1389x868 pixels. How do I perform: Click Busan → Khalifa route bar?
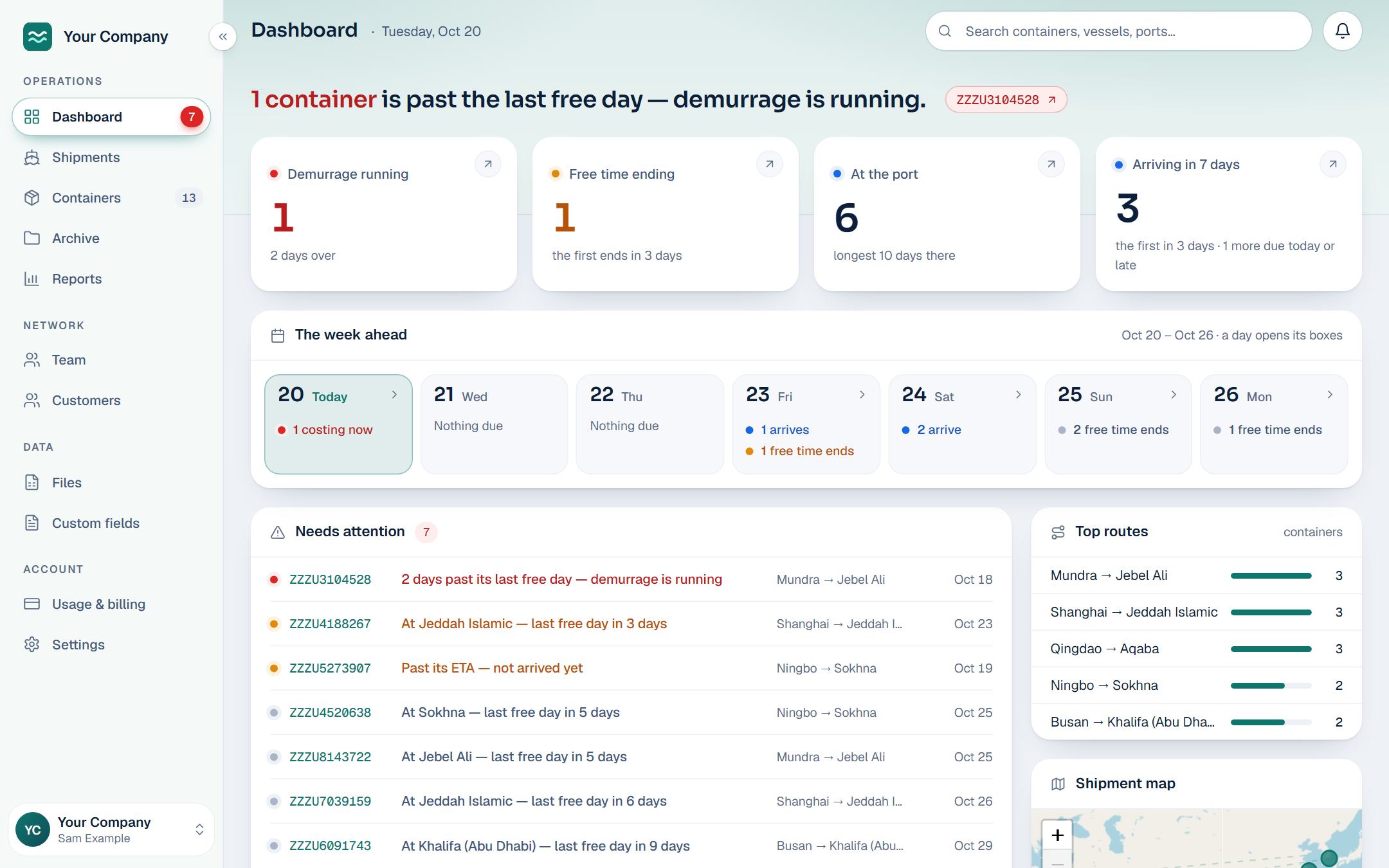pyautogui.click(x=1271, y=722)
